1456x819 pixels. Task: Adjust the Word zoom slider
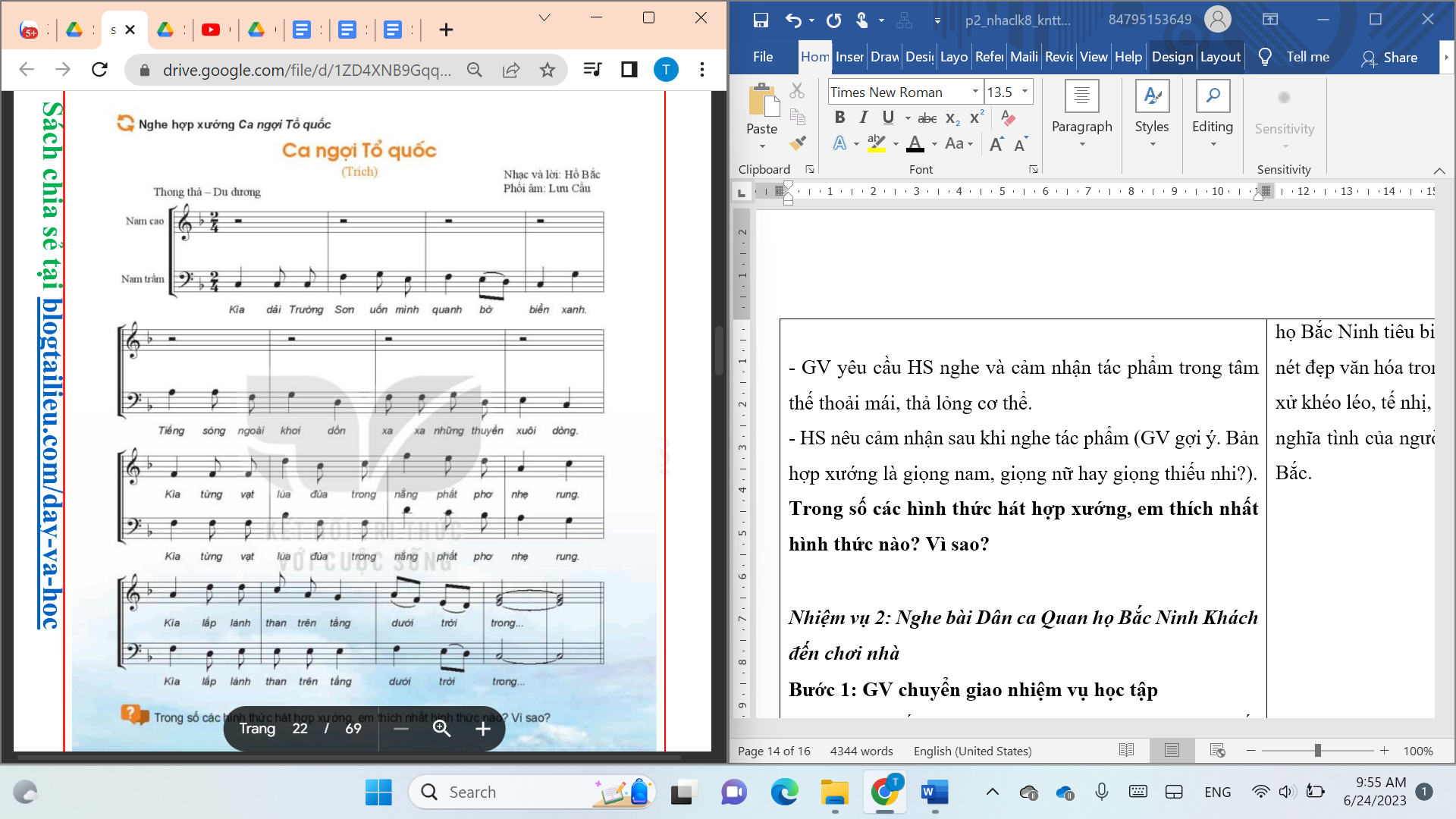pyautogui.click(x=1317, y=750)
